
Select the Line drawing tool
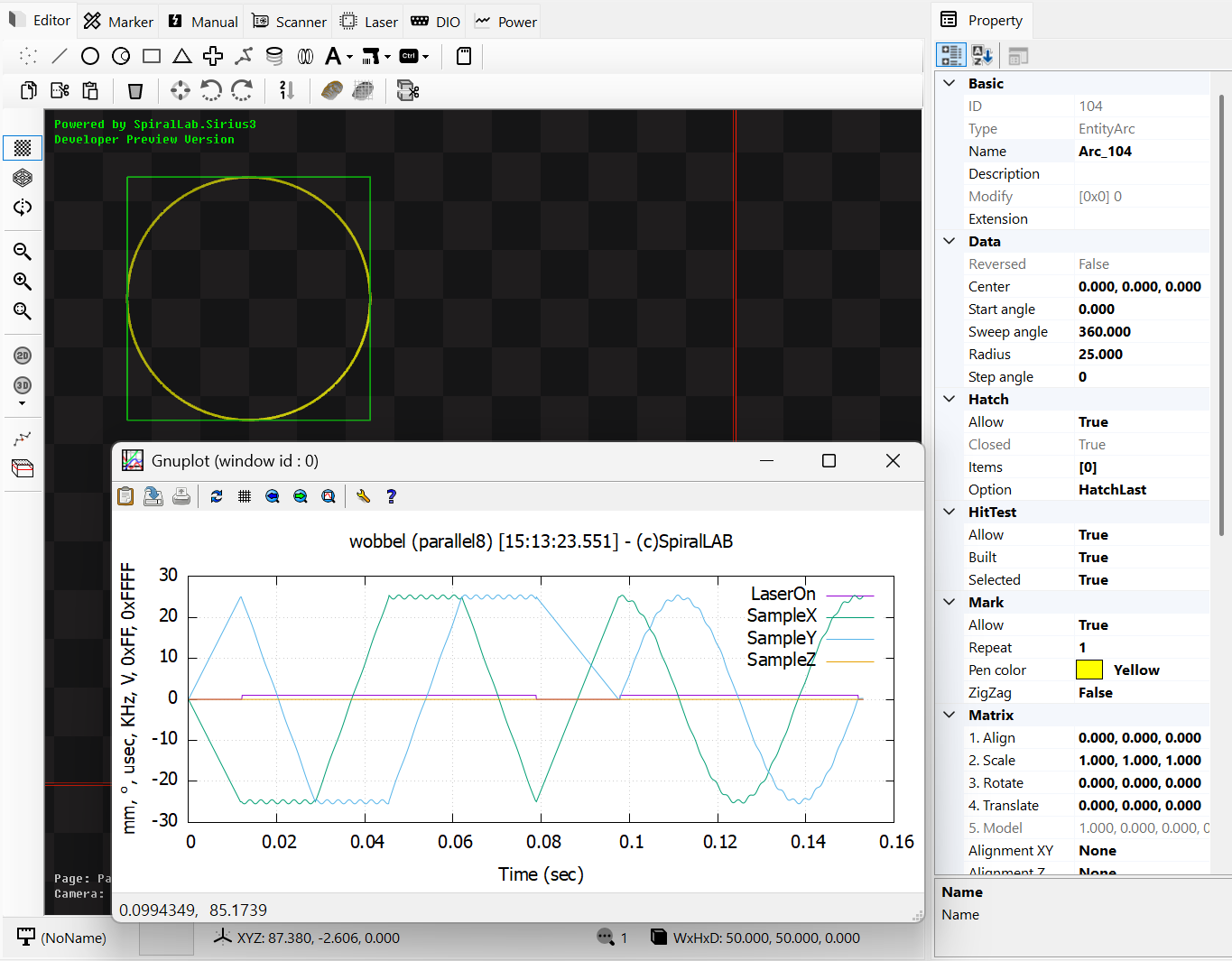click(x=60, y=56)
